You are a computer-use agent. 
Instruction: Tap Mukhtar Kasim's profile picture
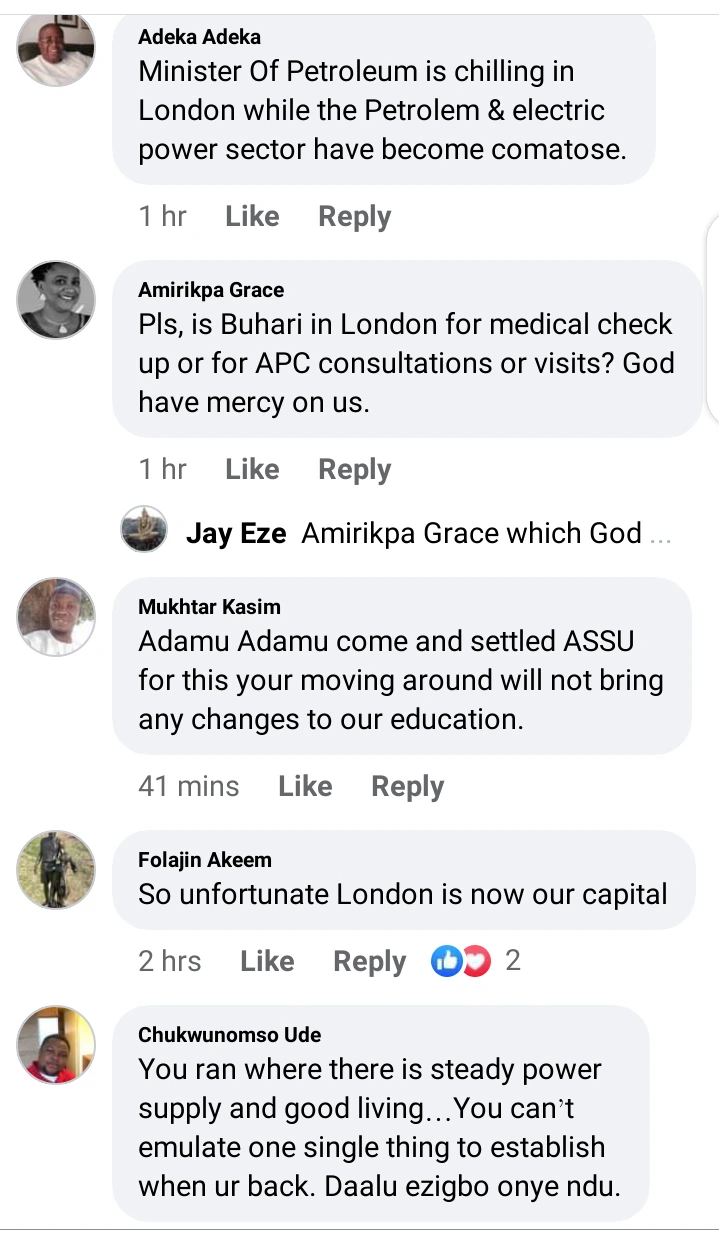[x=56, y=616]
